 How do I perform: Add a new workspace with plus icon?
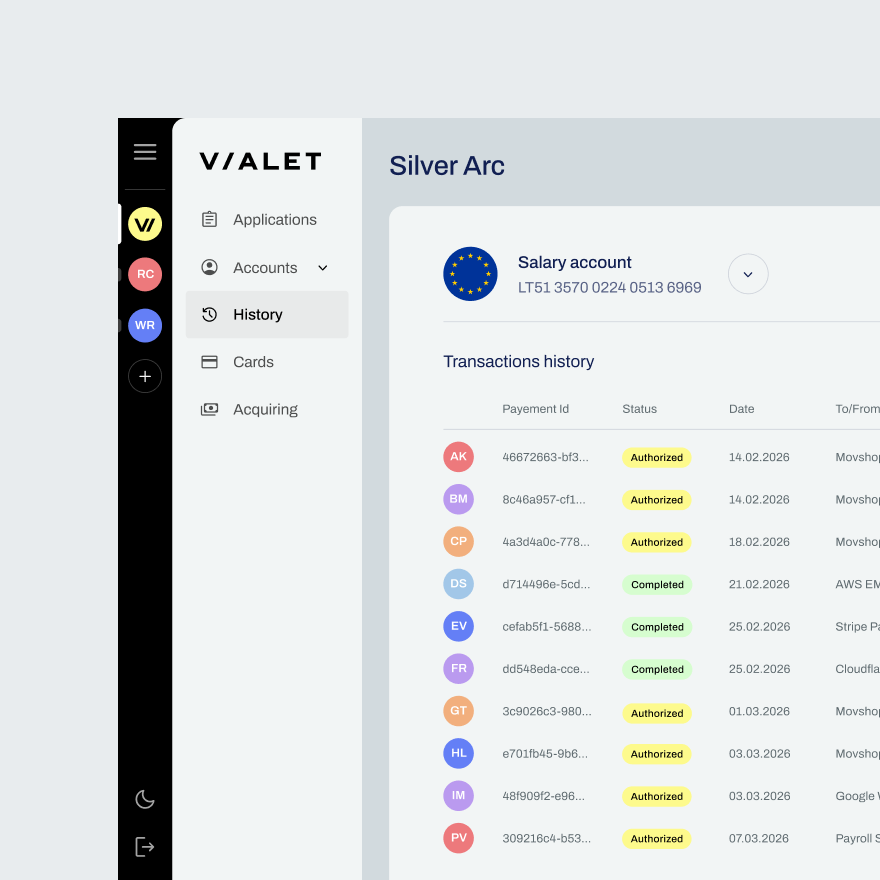click(x=145, y=376)
